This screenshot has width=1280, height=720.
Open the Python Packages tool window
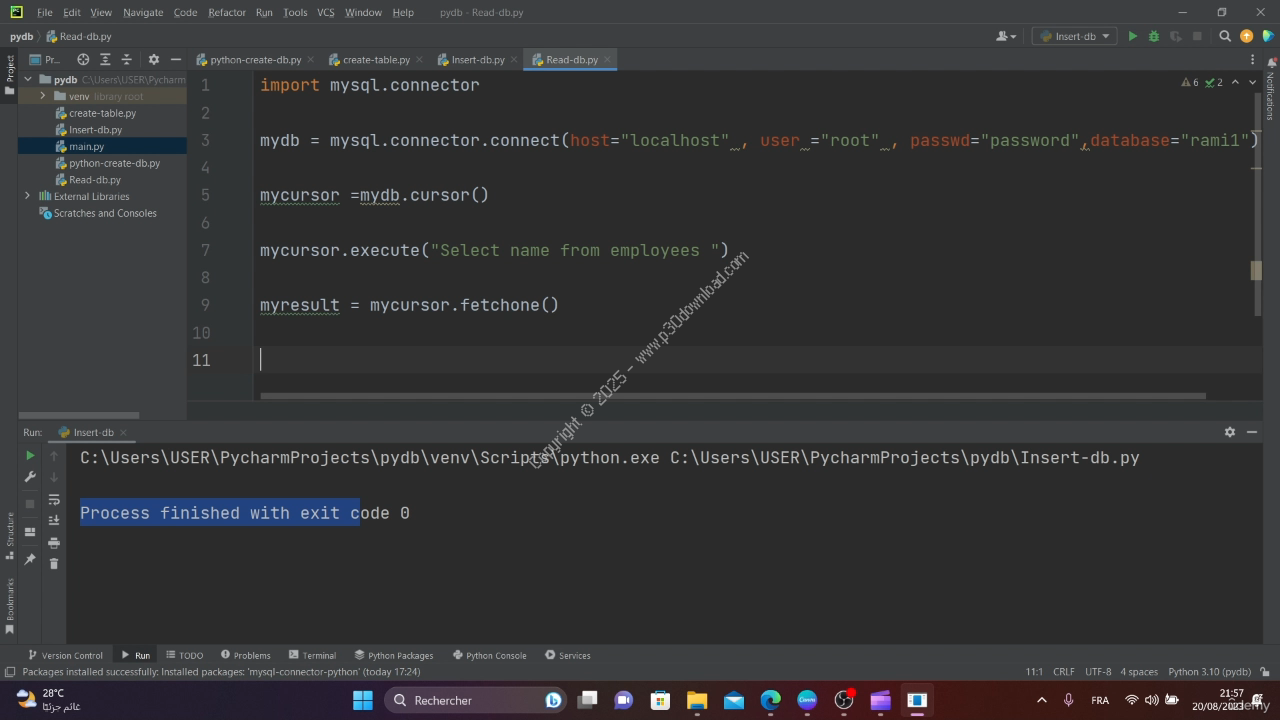coord(393,655)
